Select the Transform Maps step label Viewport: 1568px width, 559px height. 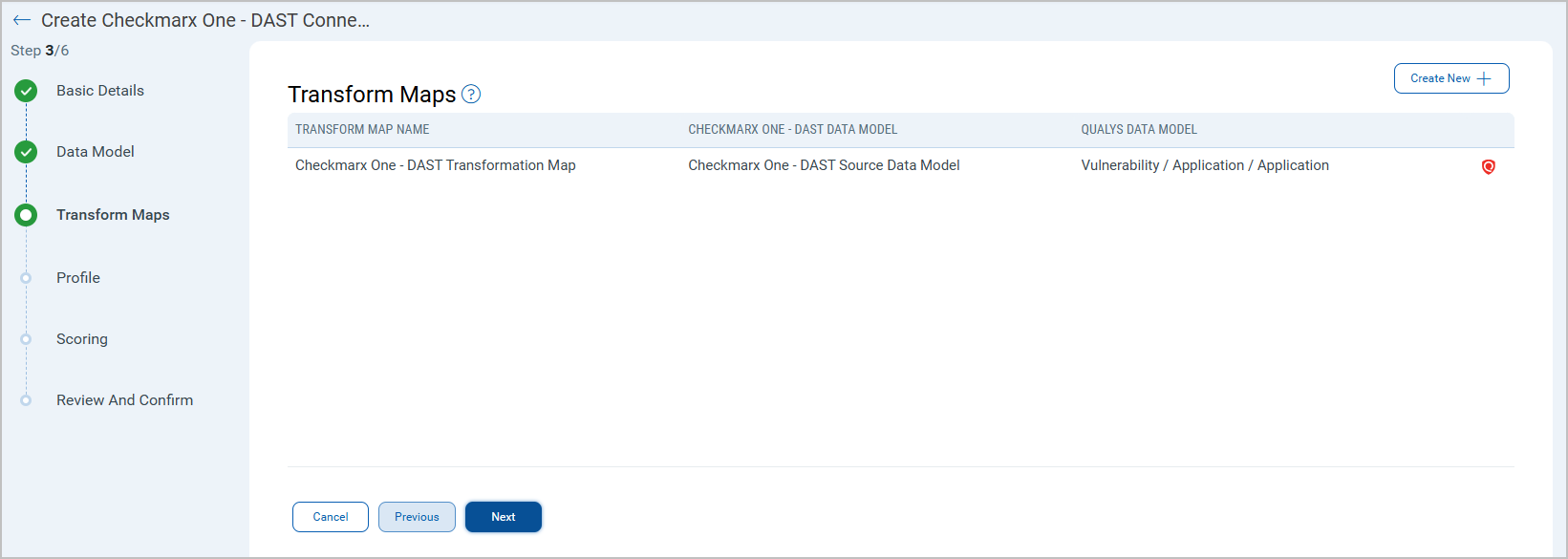(x=113, y=215)
